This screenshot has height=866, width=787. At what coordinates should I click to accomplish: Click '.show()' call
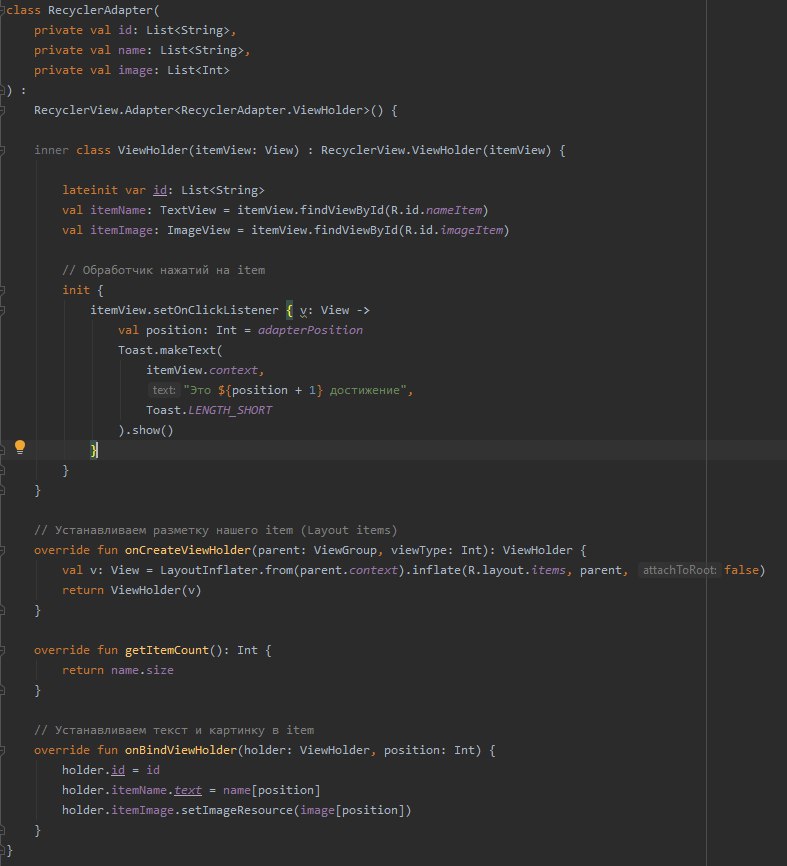click(149, 430)
